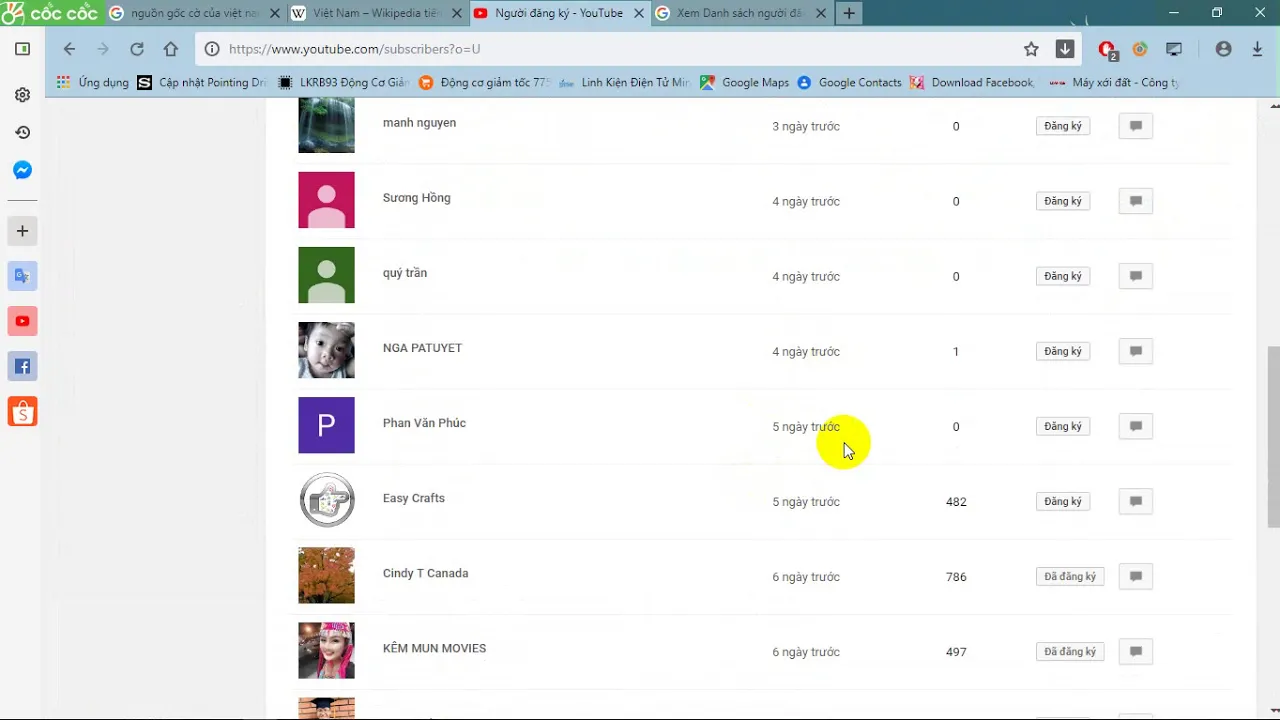Send message to NGA PATUYET
The width and height of the screenshot is (1280, 720).
[x=1135, y=351]
